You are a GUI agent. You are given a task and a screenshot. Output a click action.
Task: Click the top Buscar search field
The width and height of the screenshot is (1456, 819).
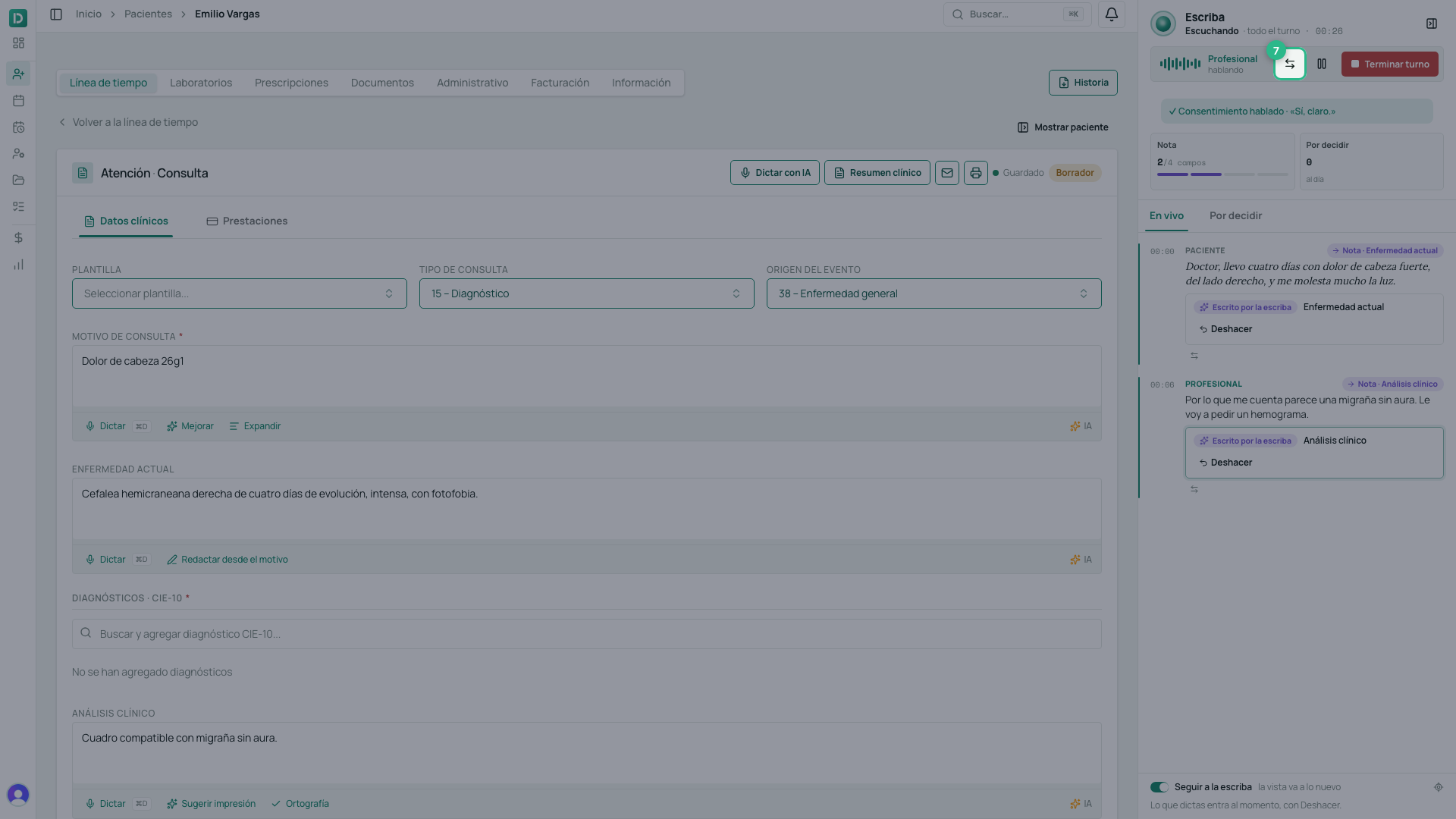tap(1018, 14)
